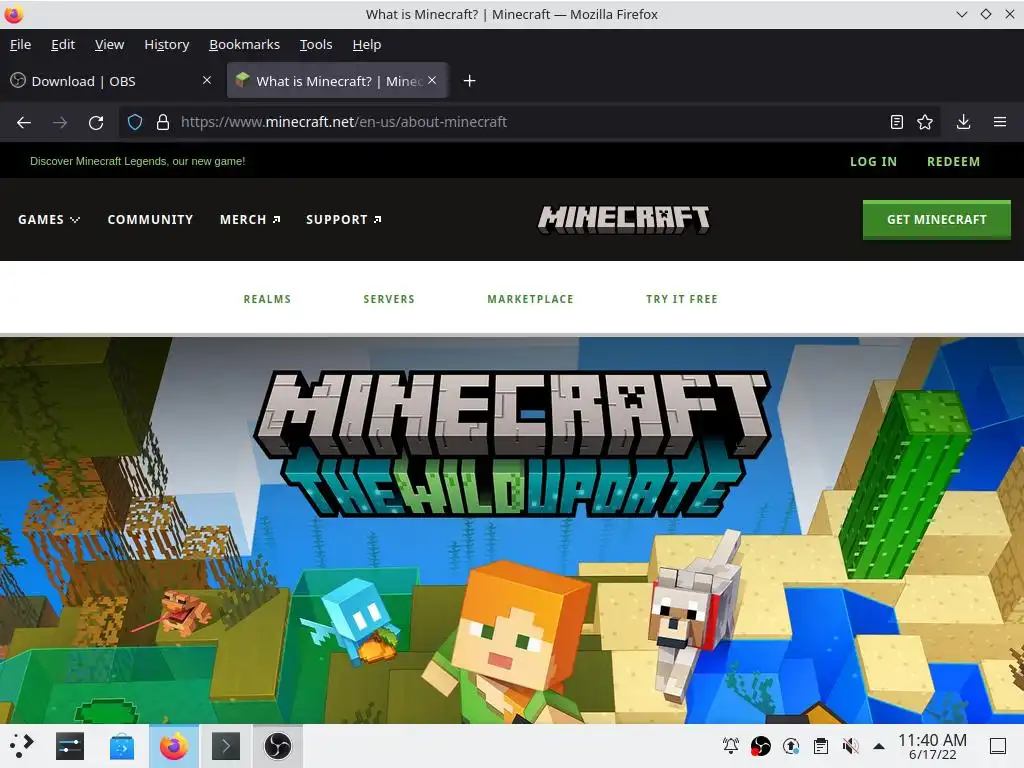Open the updates tray icon
The image size is (1024, 768).
coord(791,746)
